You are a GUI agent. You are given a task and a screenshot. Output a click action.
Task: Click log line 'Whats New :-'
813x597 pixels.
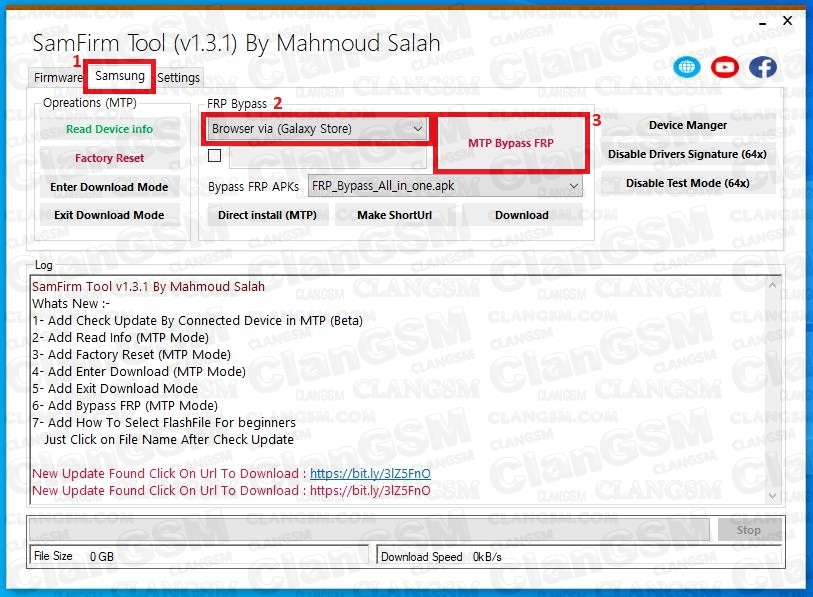coord(71,303)
